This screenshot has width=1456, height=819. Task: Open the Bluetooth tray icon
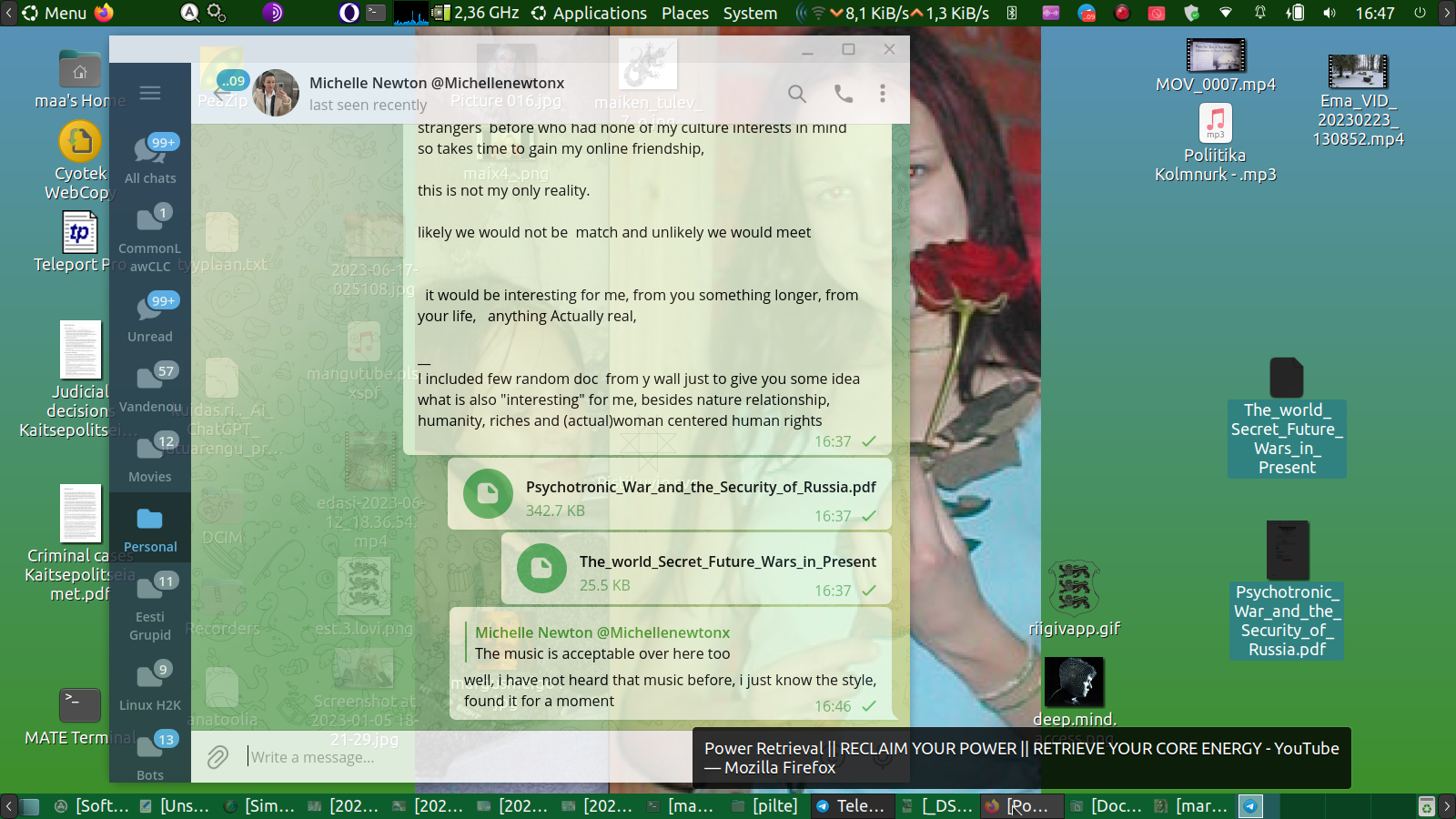pos(1011,13)
